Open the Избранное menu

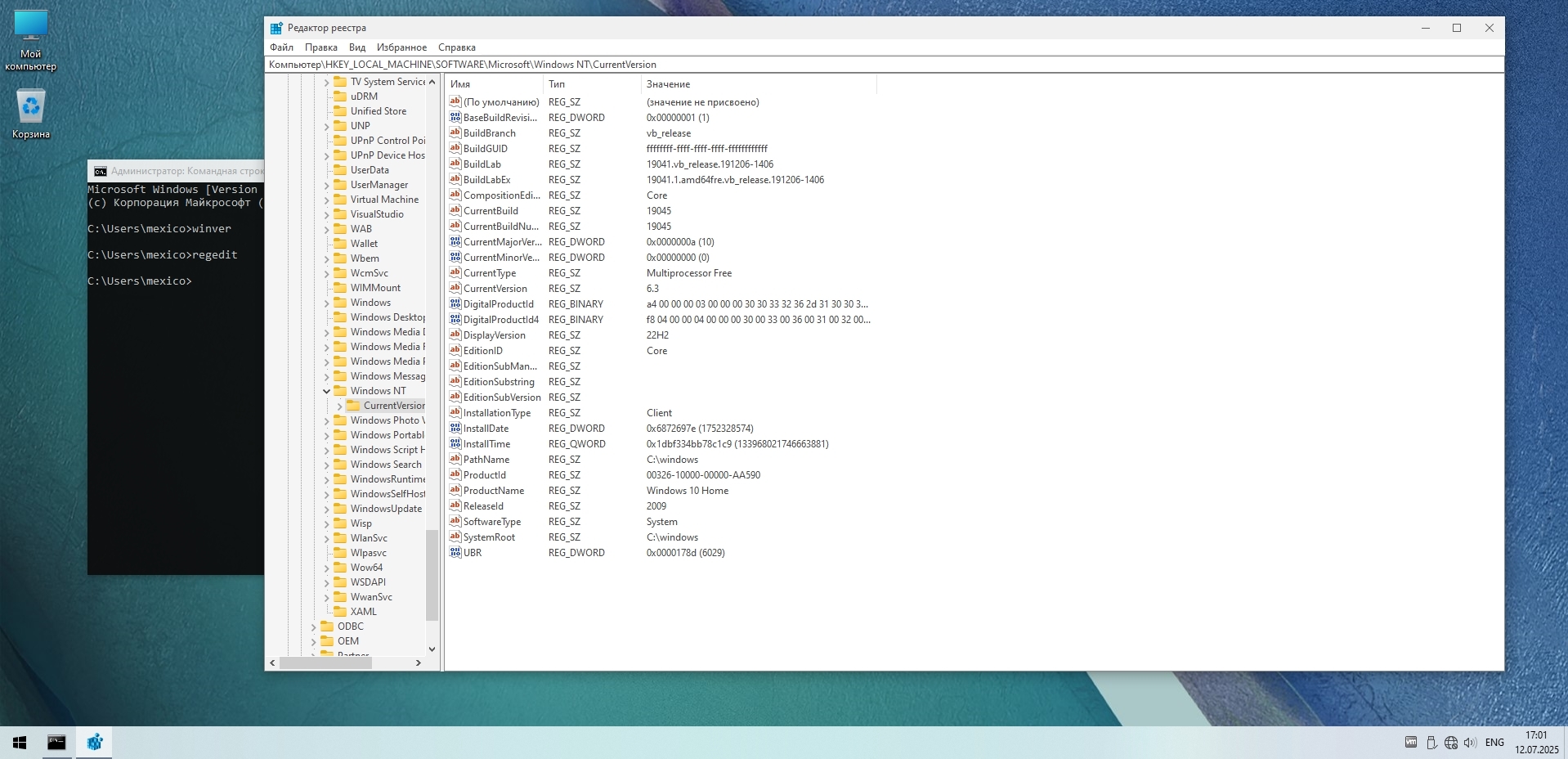click(x=401, y=47)
